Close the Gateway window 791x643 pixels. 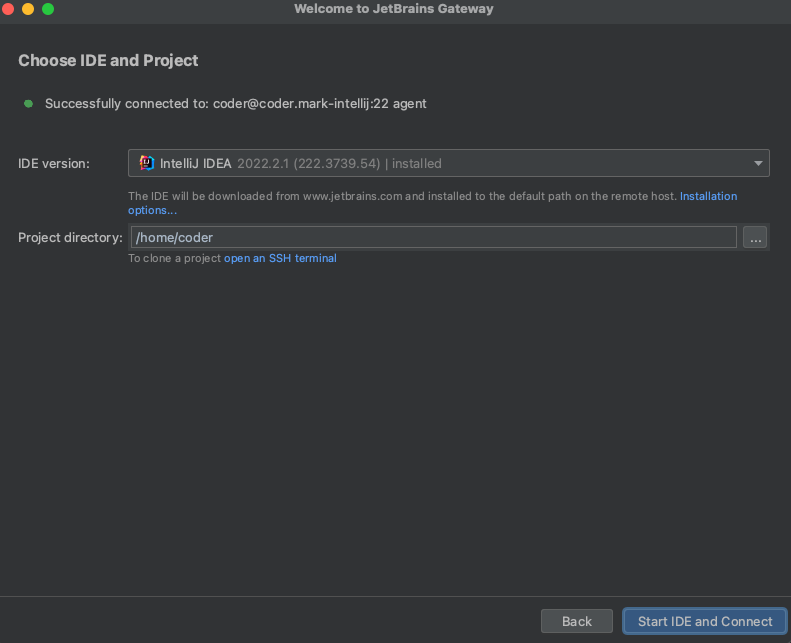pyautogui.click(x=8, y=9)
